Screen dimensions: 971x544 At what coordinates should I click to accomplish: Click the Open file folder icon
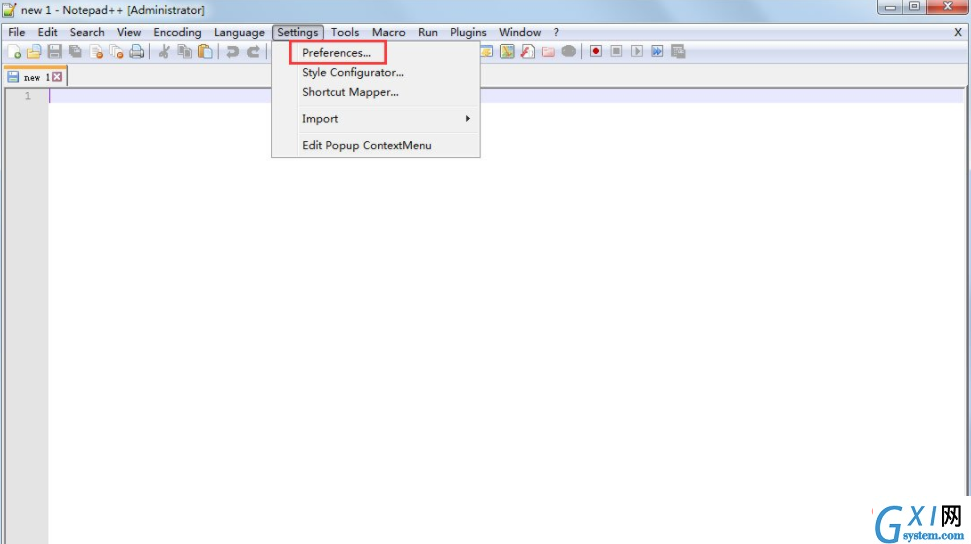tap(34, 51)
